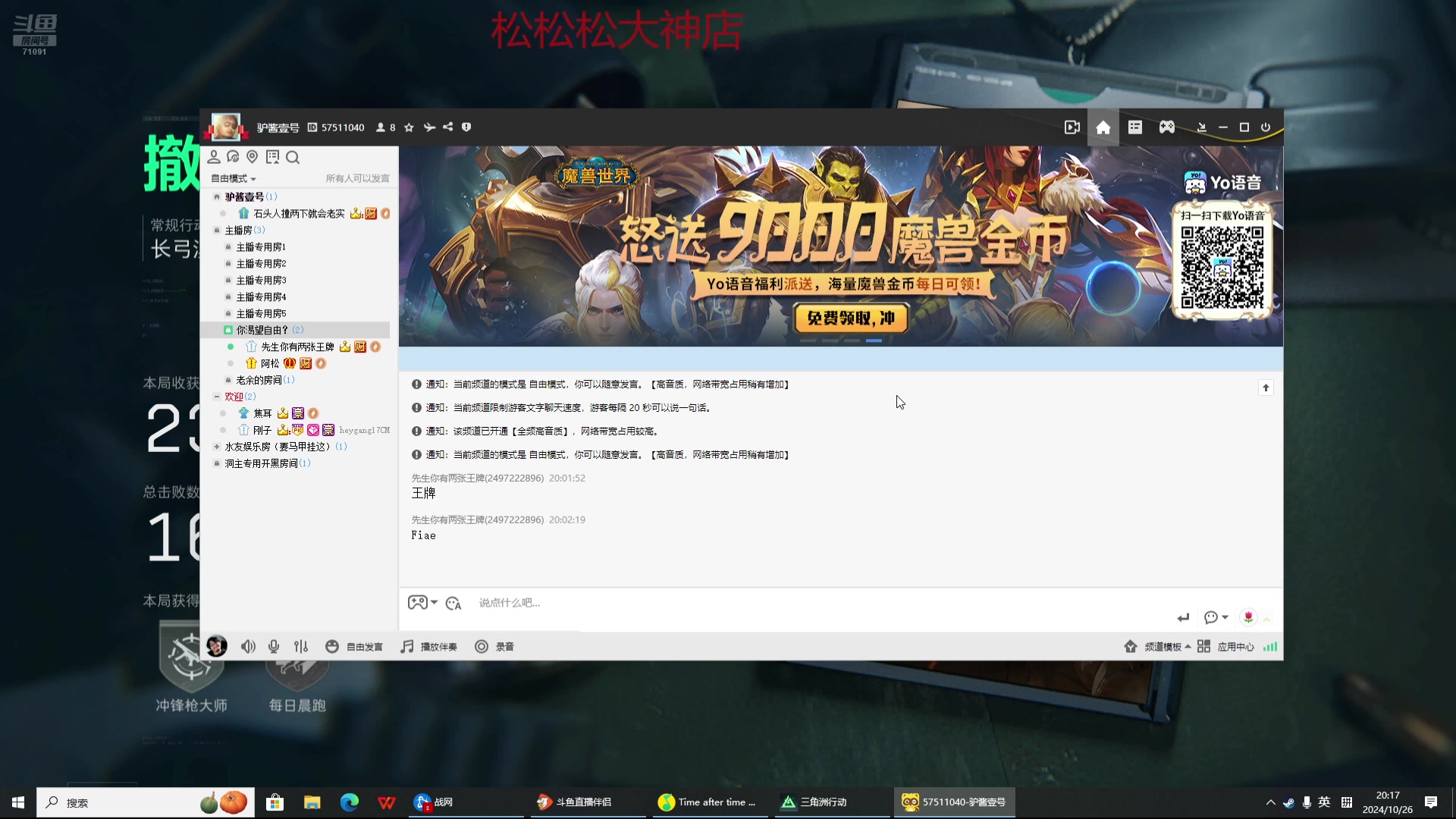Share the channel via share icon
The image size is (1456, 819).
(448, 127)
